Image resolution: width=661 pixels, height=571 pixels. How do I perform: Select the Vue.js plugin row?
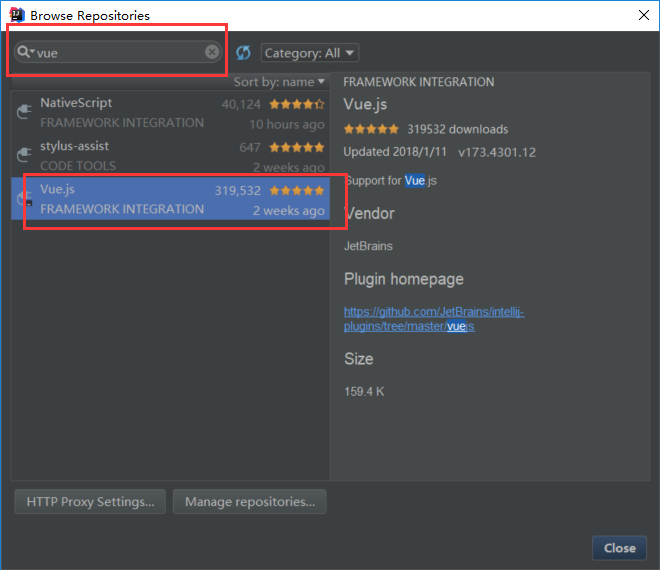(x=170, y=198)
